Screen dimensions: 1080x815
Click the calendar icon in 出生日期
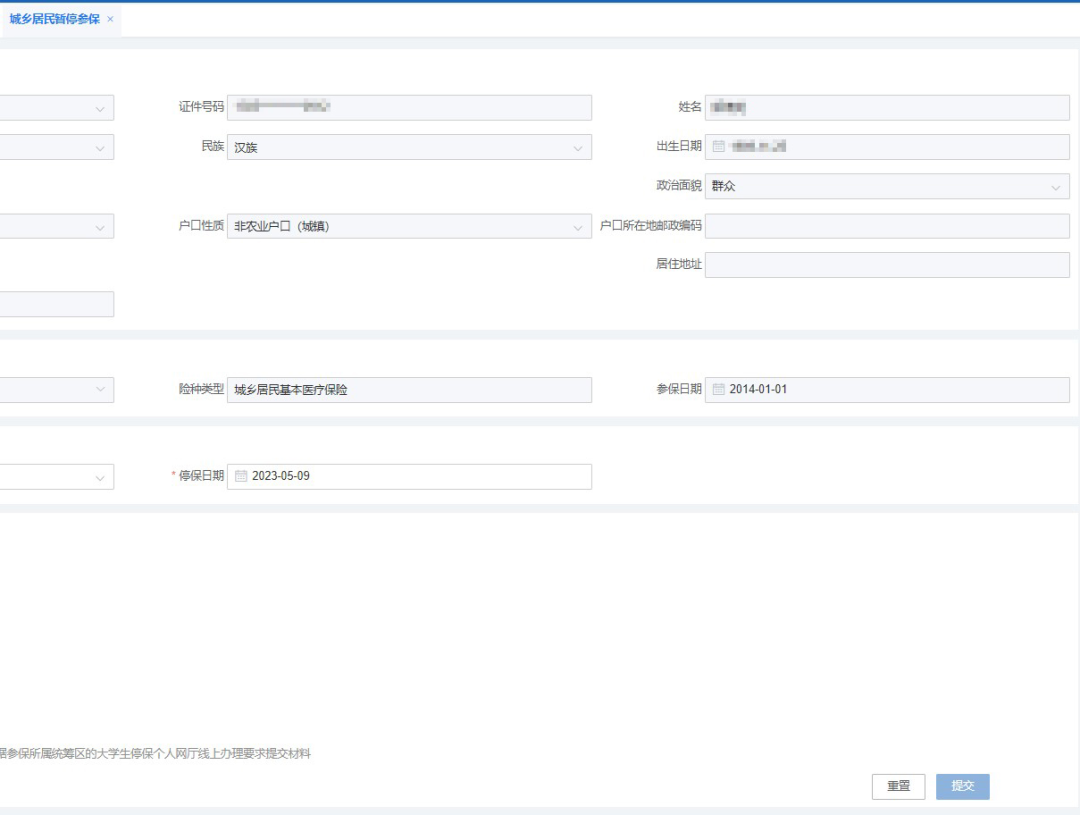(x=718, y=146)
